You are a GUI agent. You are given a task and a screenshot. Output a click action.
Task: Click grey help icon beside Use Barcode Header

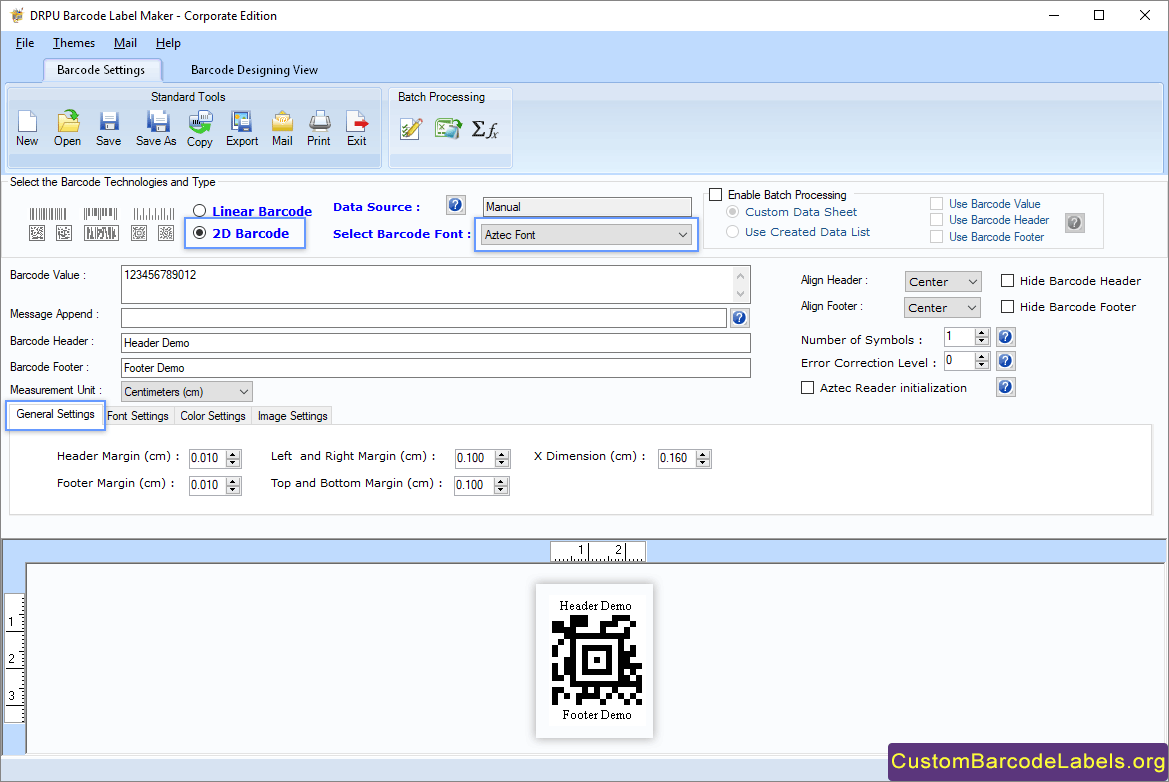1074,222
